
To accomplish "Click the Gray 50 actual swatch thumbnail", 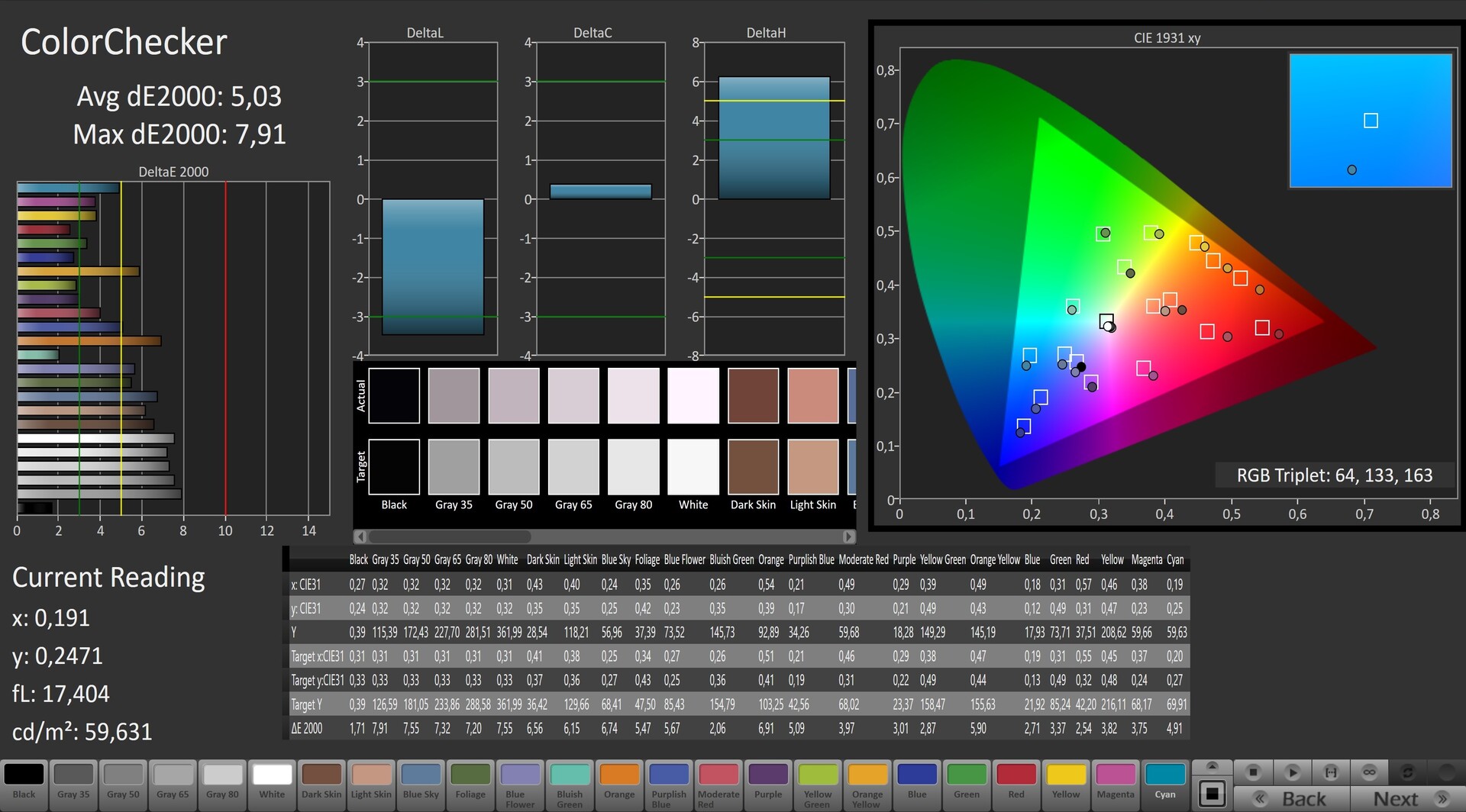I will pyautogui.click(x=514, y=395).
